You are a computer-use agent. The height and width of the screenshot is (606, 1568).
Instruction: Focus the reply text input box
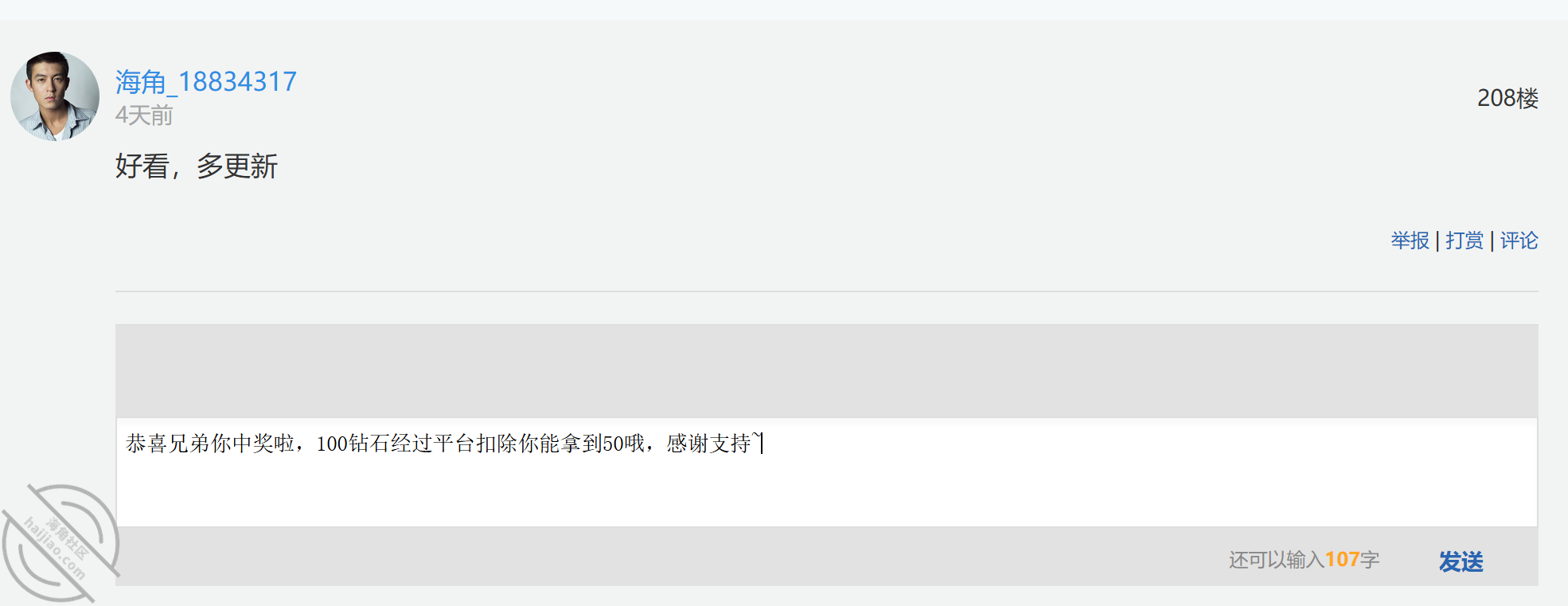tap(826, 471)
